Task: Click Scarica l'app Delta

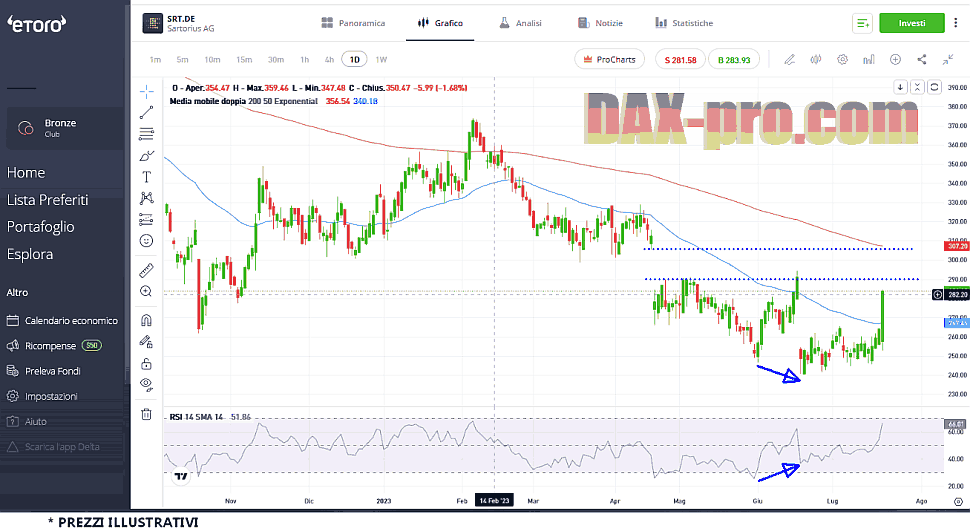Action: pos(53,447)
